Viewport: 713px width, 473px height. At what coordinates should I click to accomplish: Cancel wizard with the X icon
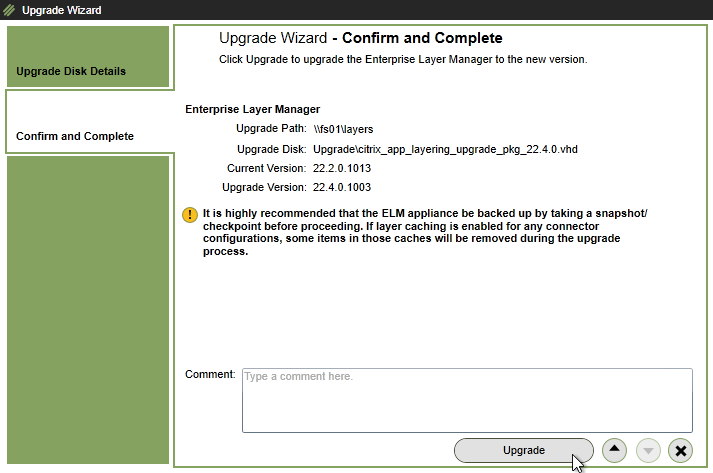tap(680, 450)
